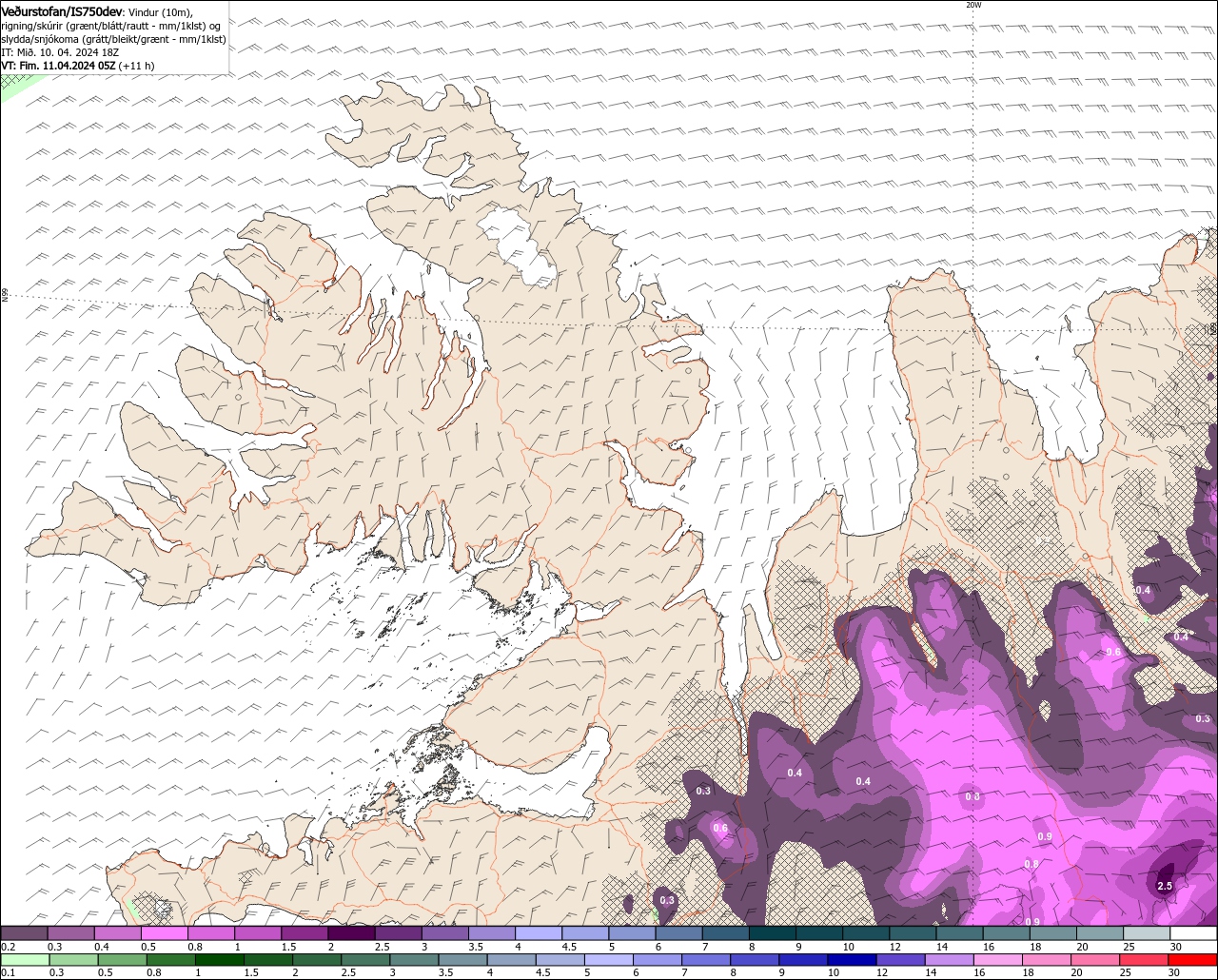Click the white 30 swatch in snow scale
This screenshot has width=1218, height=980.
click(1194, 933)
